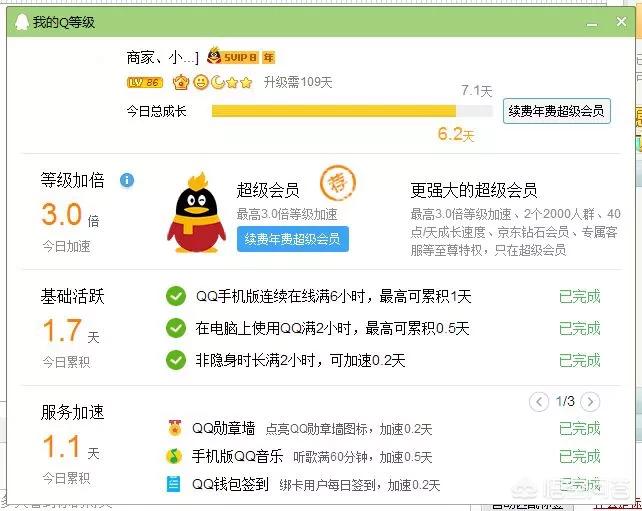Click the green check for 在电脑上使用QQ

point(176,328)
